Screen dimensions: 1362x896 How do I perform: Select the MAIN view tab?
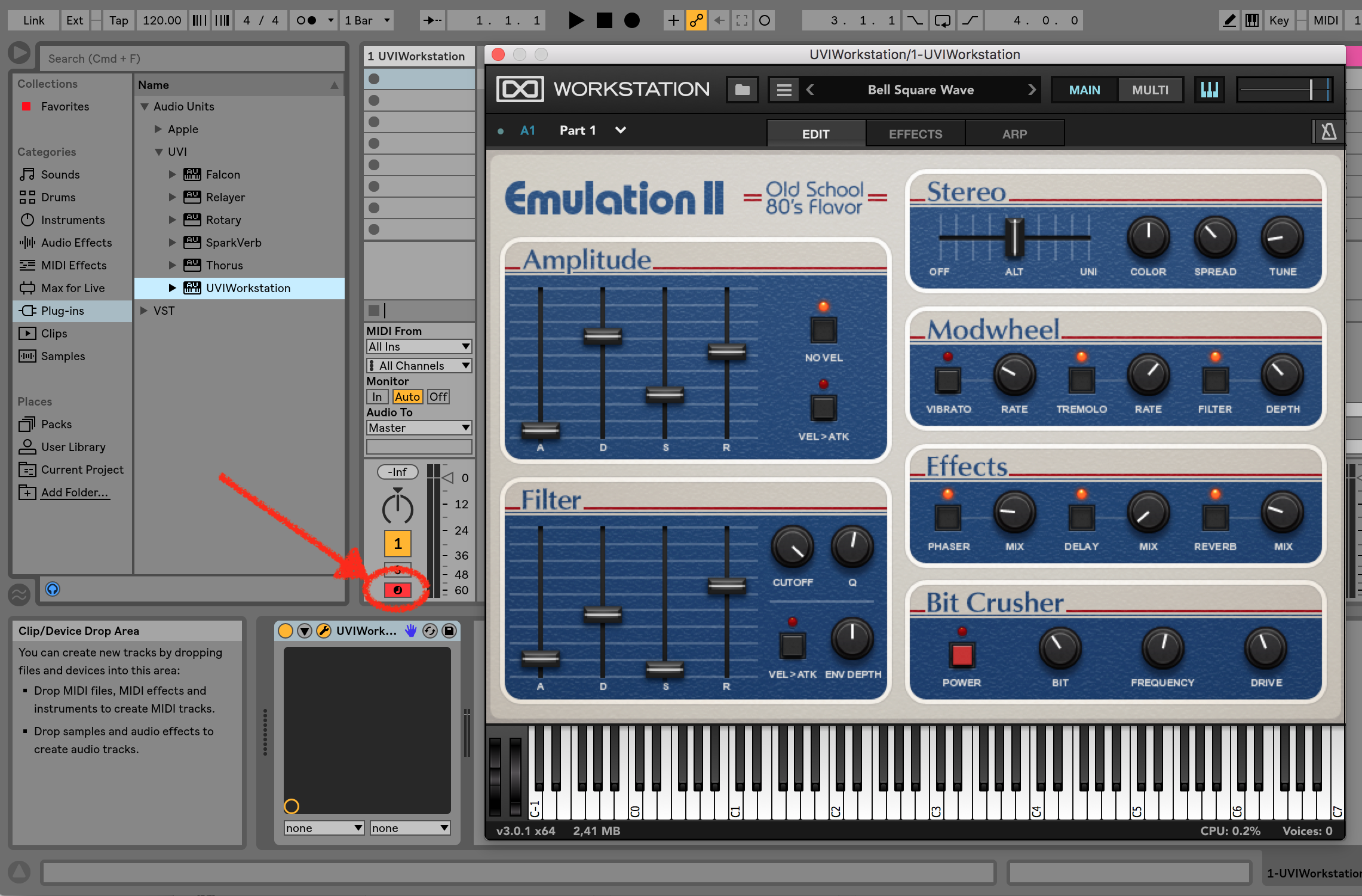click(x=1084, y=90)
